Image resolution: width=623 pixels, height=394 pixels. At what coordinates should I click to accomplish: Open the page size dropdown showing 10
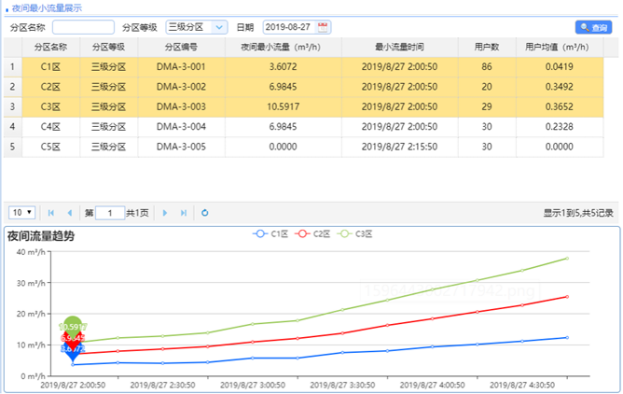(22, 212)
